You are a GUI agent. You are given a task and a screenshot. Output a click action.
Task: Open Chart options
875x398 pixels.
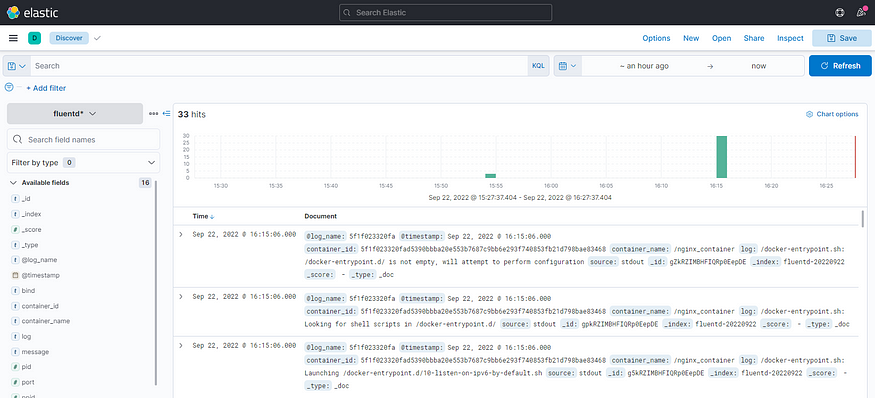tap(832, 114)
